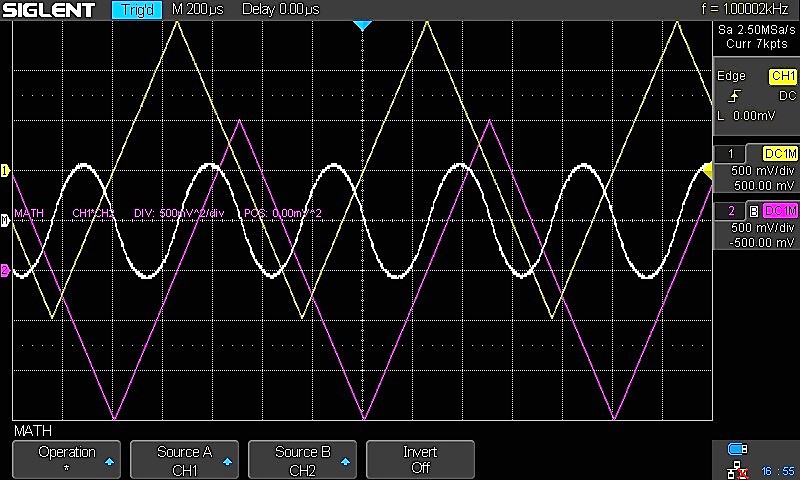
Task: Click the magenta DC1M coupling label
Action: (x=780, y=211)
